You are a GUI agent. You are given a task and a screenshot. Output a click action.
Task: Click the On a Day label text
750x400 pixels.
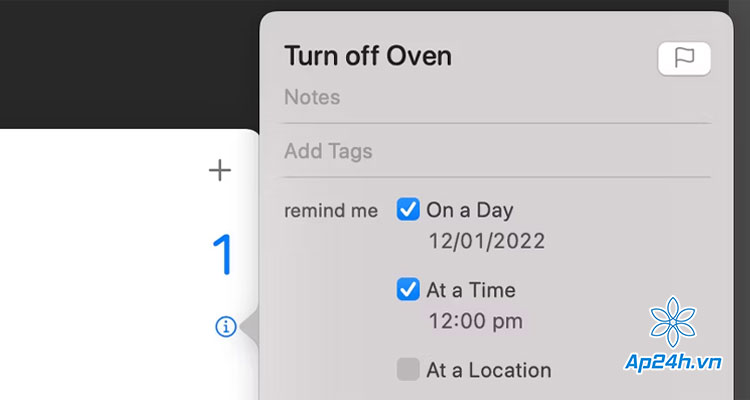click(470, 211)
